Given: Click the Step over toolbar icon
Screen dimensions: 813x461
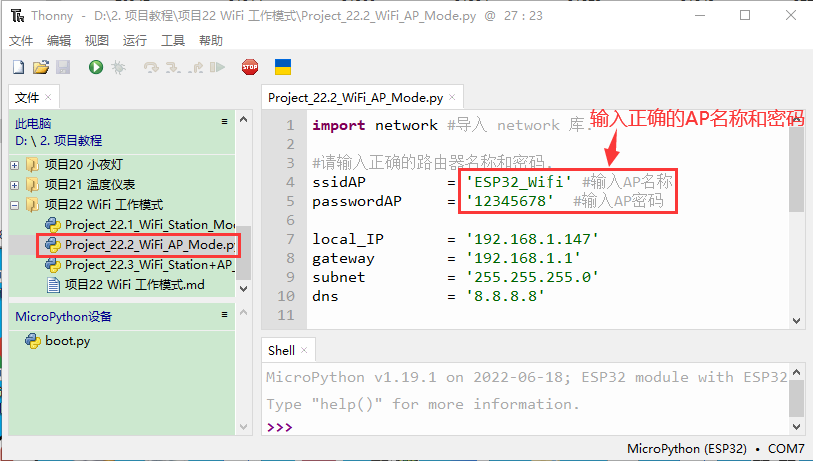Looking at the screenshot, I should click(151, 67).
